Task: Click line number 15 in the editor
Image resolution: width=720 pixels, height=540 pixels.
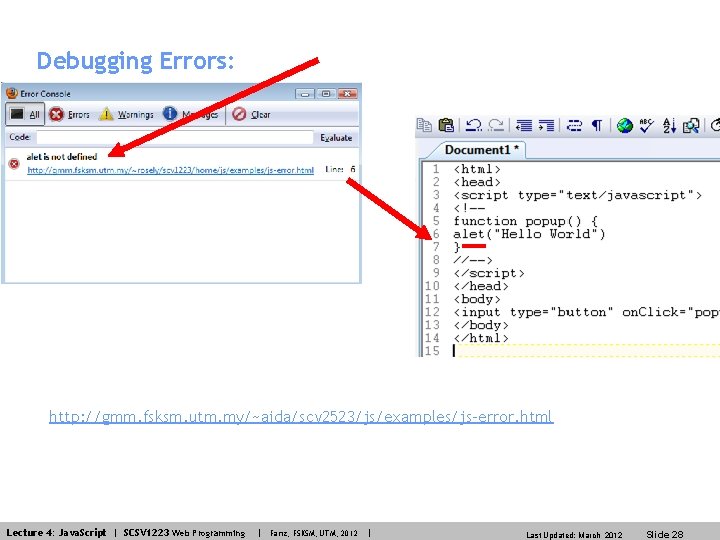Action: tap(432, 351)
